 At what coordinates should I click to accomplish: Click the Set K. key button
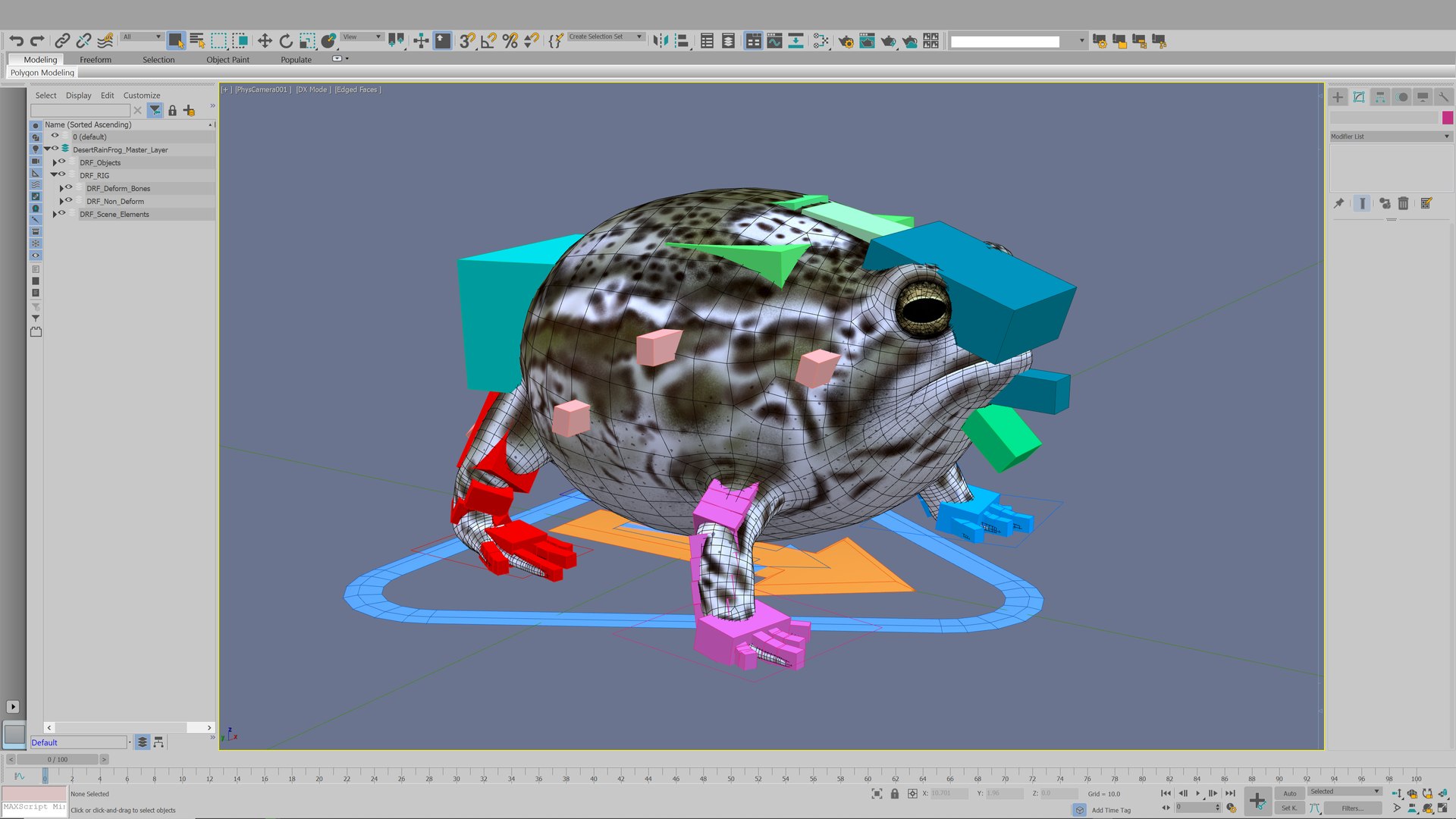(1288, 808)
